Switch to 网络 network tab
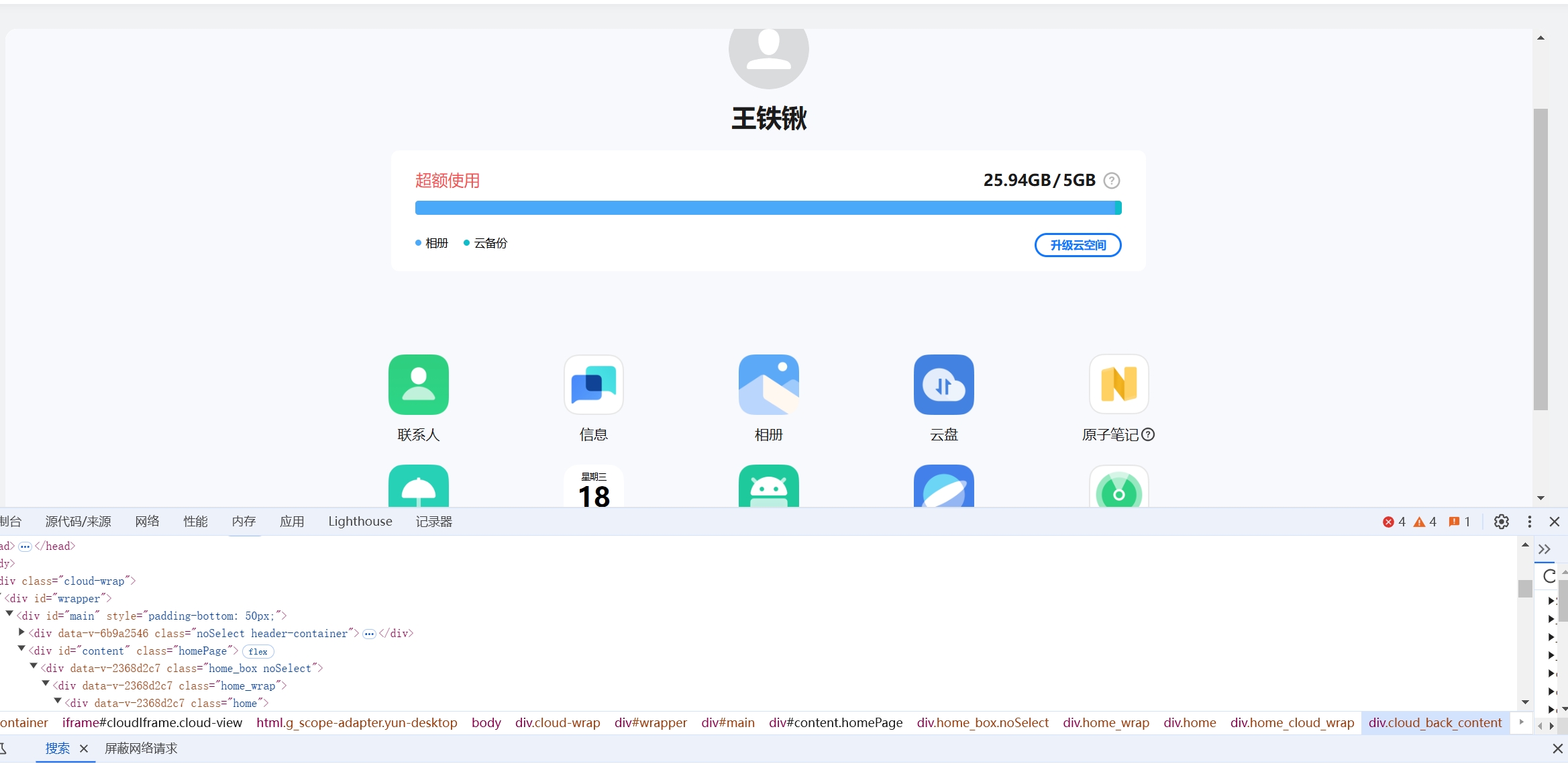Image resolution: width=1568 pixels, height=764 pixels. pyautogui.click(x=147, y=522)
